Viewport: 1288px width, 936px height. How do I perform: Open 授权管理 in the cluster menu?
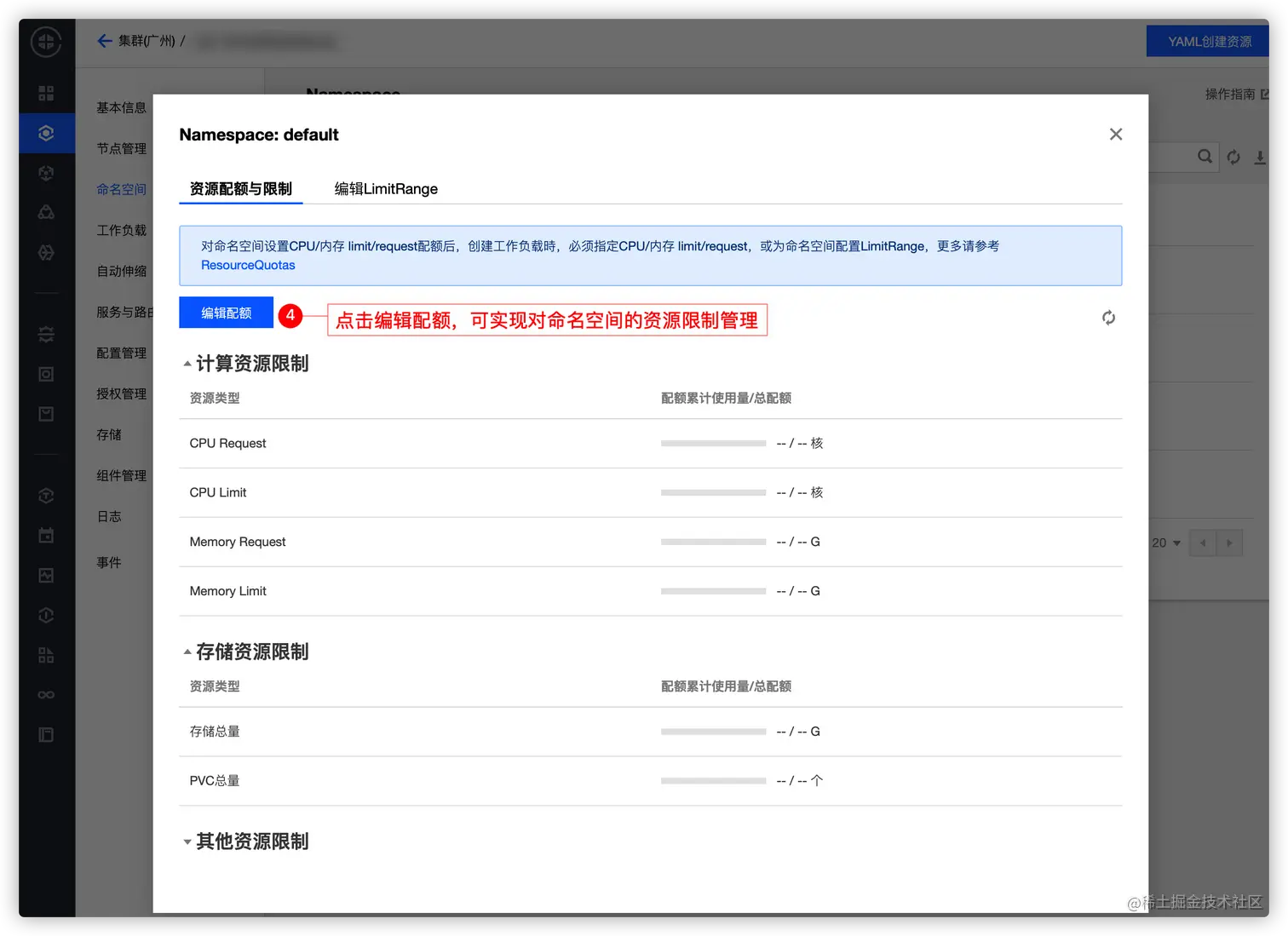122,393
